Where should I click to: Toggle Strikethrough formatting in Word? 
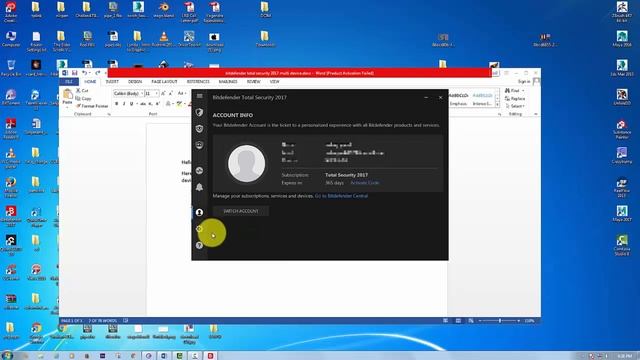[x=143, y=104]
